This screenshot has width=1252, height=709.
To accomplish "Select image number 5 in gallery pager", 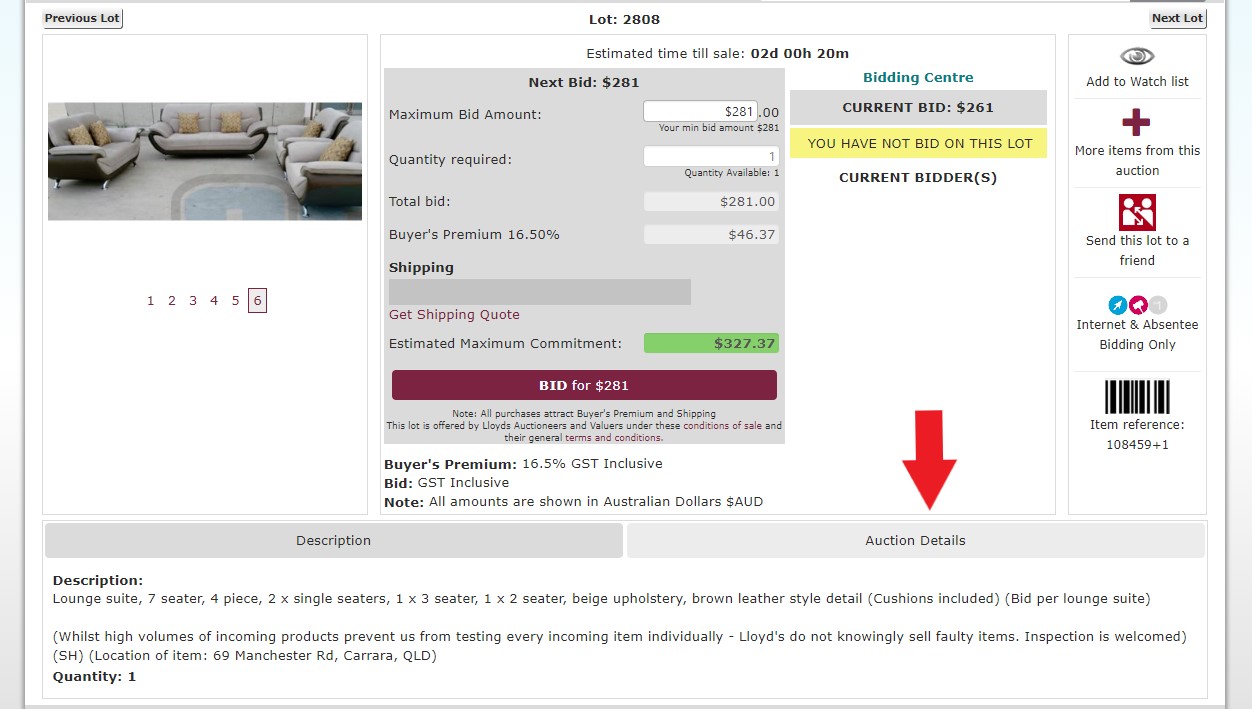I will click(236, 300).
